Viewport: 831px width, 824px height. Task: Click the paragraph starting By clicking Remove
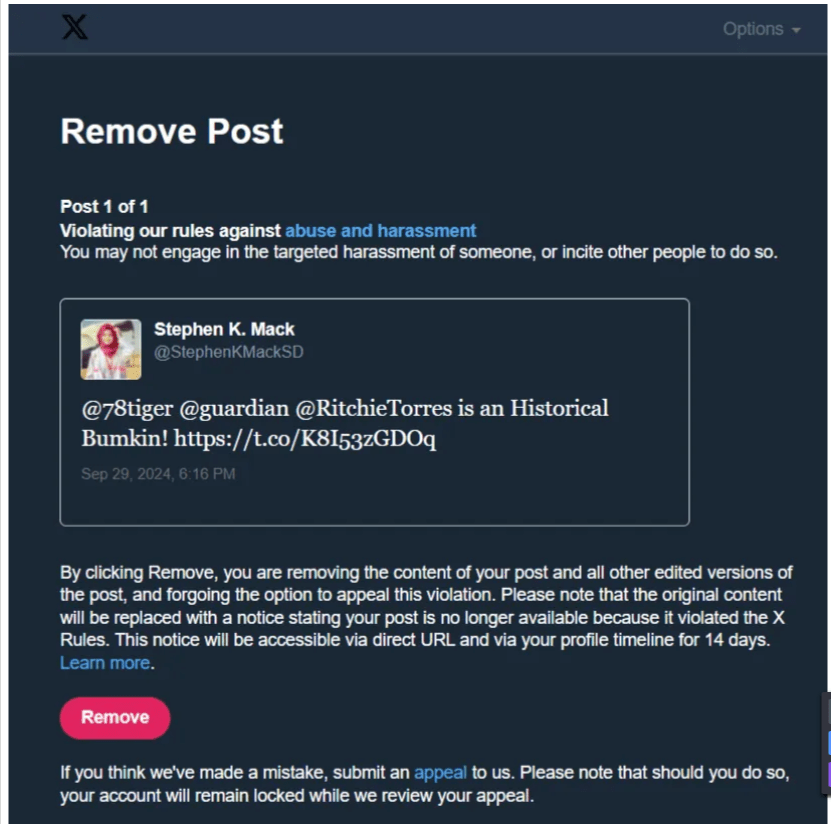click(x=426, y=617)
